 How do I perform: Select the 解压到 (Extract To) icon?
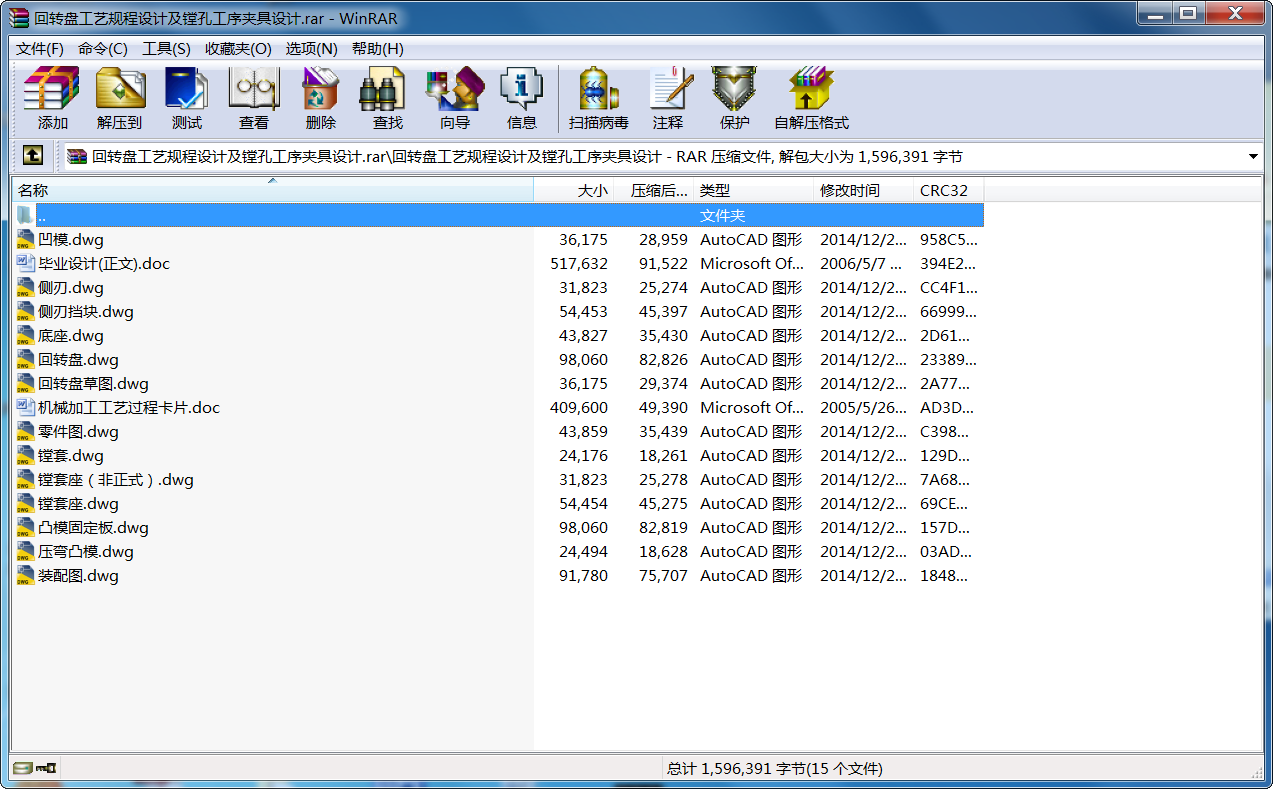pos(119,97)
